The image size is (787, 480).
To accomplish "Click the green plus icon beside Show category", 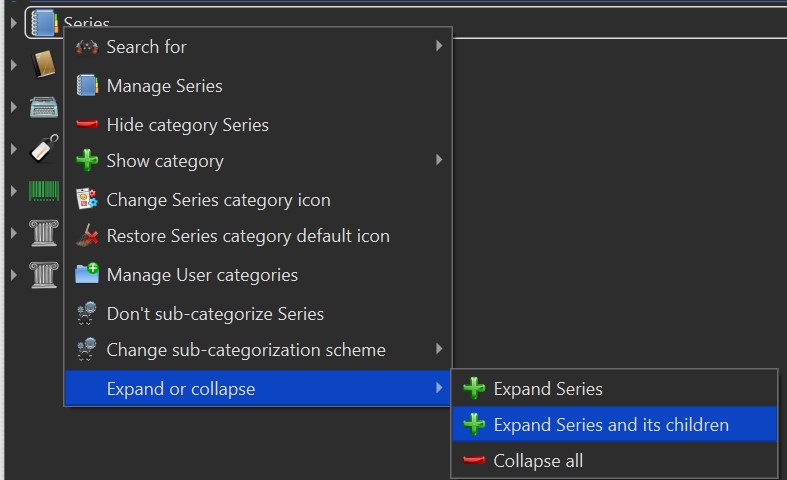I will (87, 161).
